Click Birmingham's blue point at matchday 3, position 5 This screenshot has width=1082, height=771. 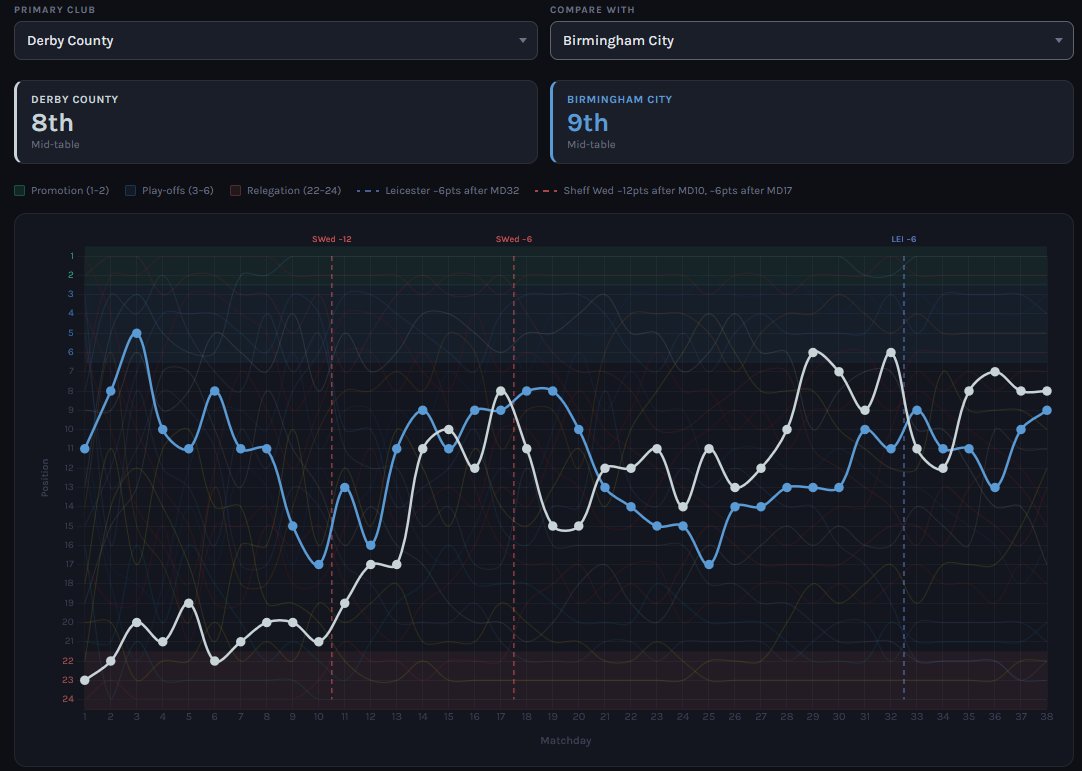coord(137,333)
